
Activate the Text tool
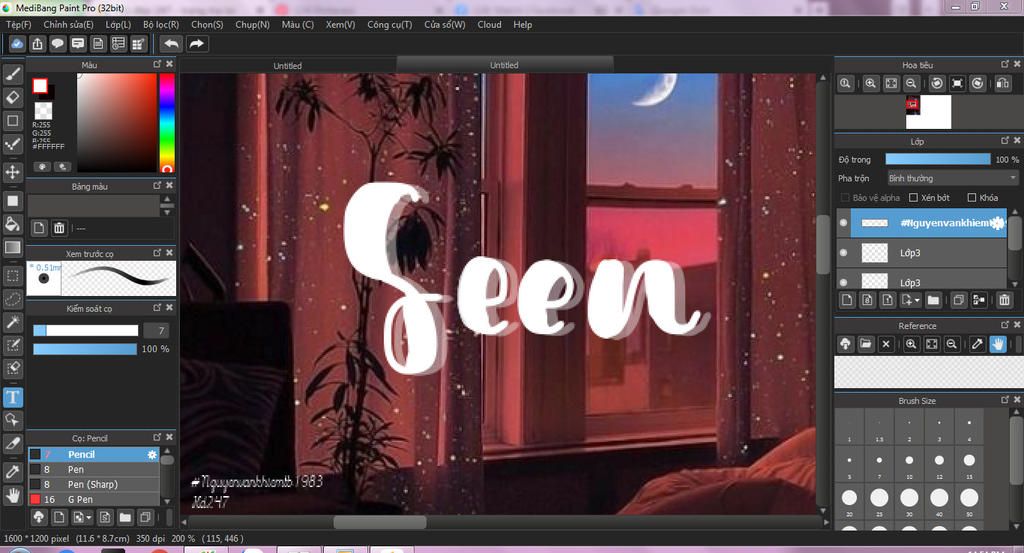pyautogui.click(x=12, y=397)
